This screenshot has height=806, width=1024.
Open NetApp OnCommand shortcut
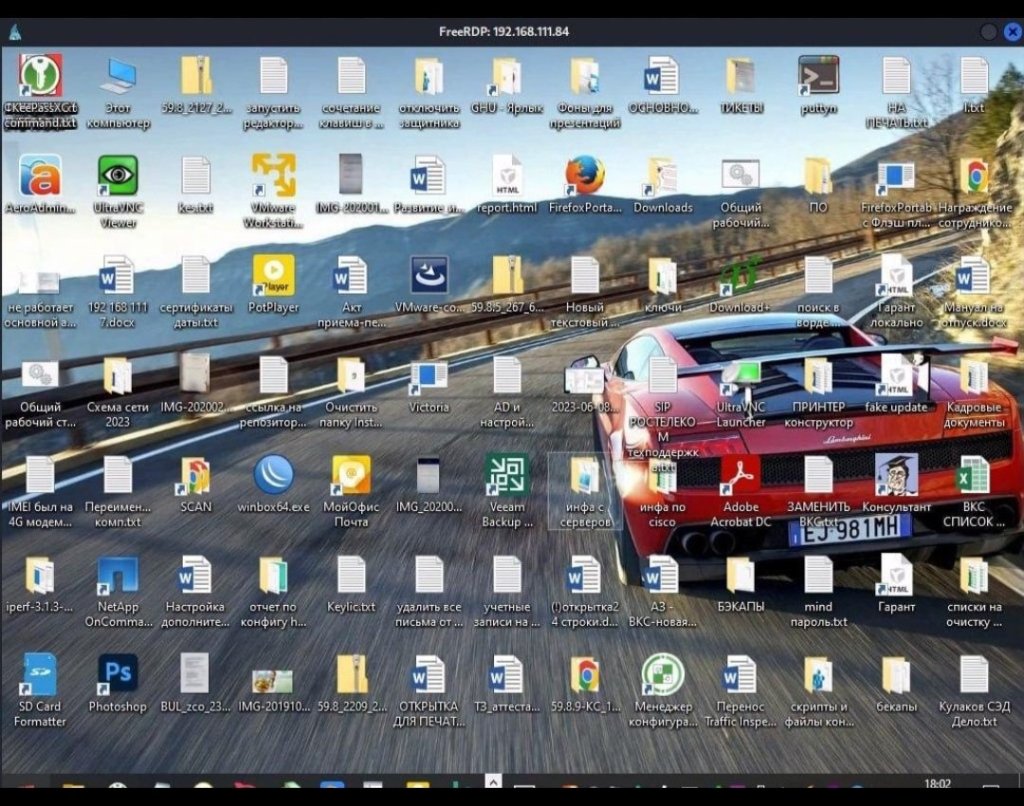(118, 576)
